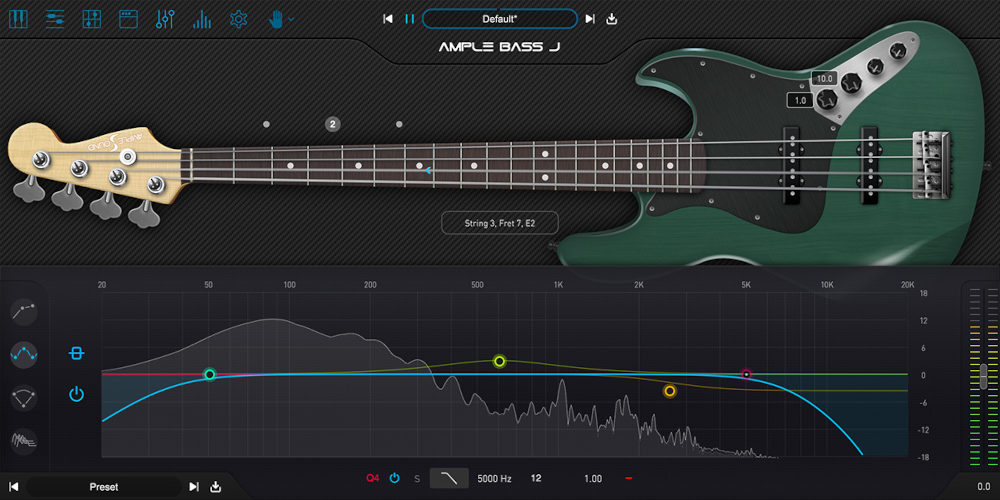
Task: Click the 20K frequency axis label
Action: point(907,284)
